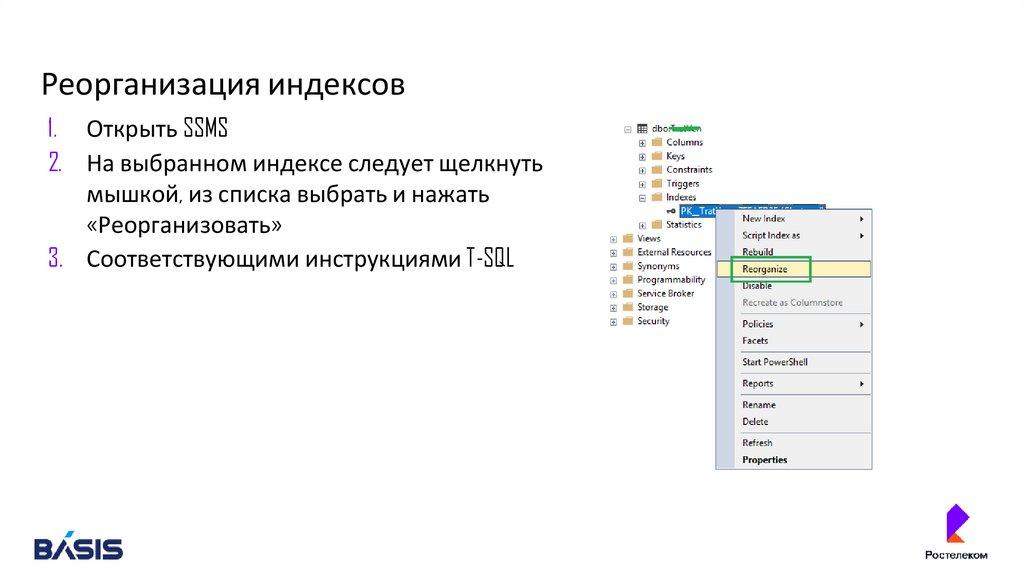This screenshot has width=1024, height=574.
Task: Expand the Programmability node
Action: [x=613, y=280]
